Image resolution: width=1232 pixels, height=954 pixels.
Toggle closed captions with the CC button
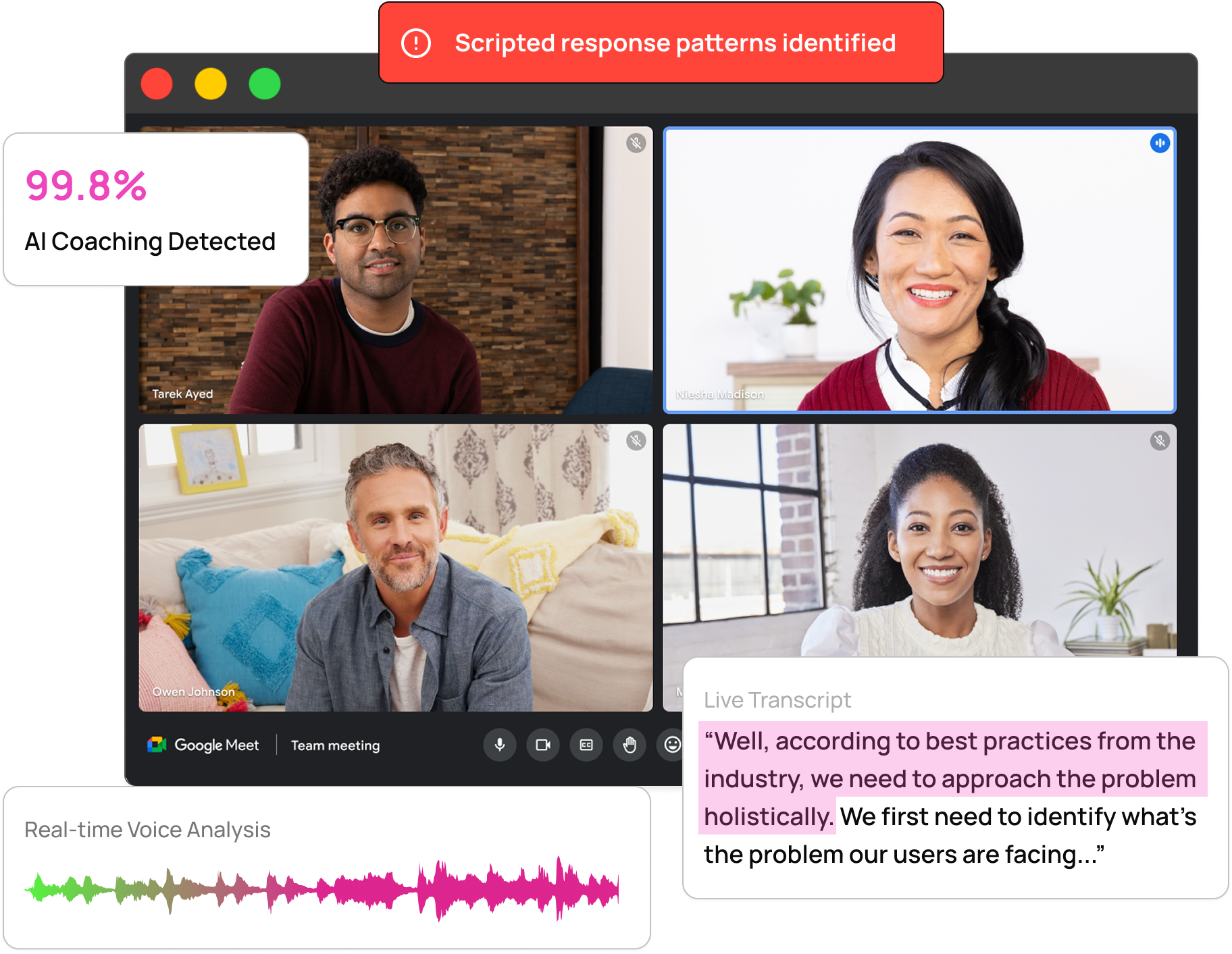pyautogui.click(x=586, y=745)
